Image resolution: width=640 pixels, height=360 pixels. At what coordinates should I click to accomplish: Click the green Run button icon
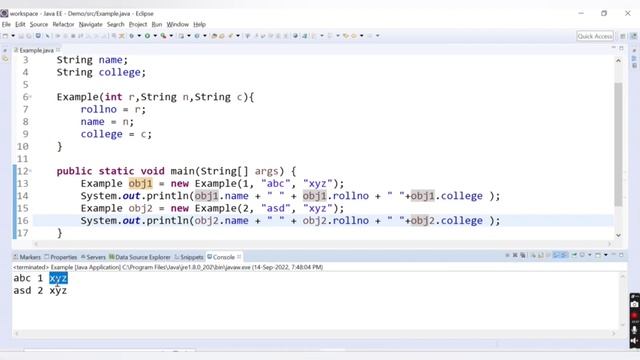pyautogui.click(x=147, y=36)
